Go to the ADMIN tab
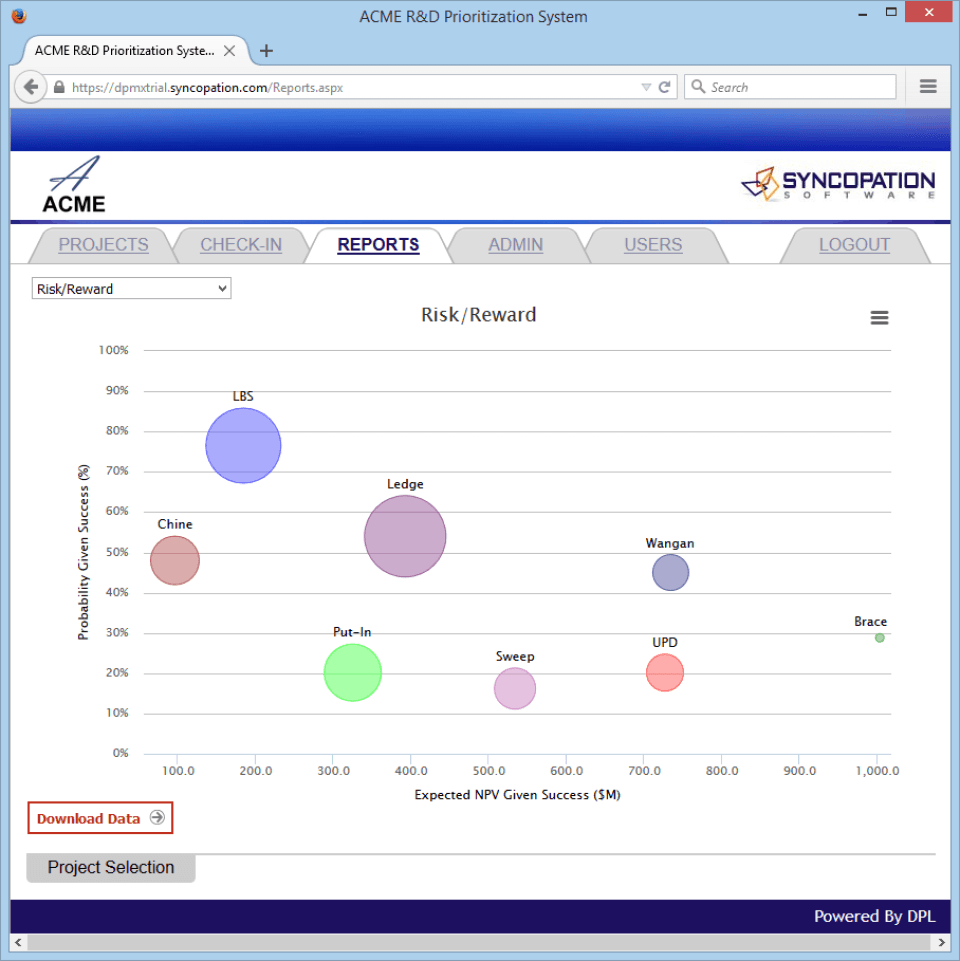The image size is (960, 961). pos(515,245)
